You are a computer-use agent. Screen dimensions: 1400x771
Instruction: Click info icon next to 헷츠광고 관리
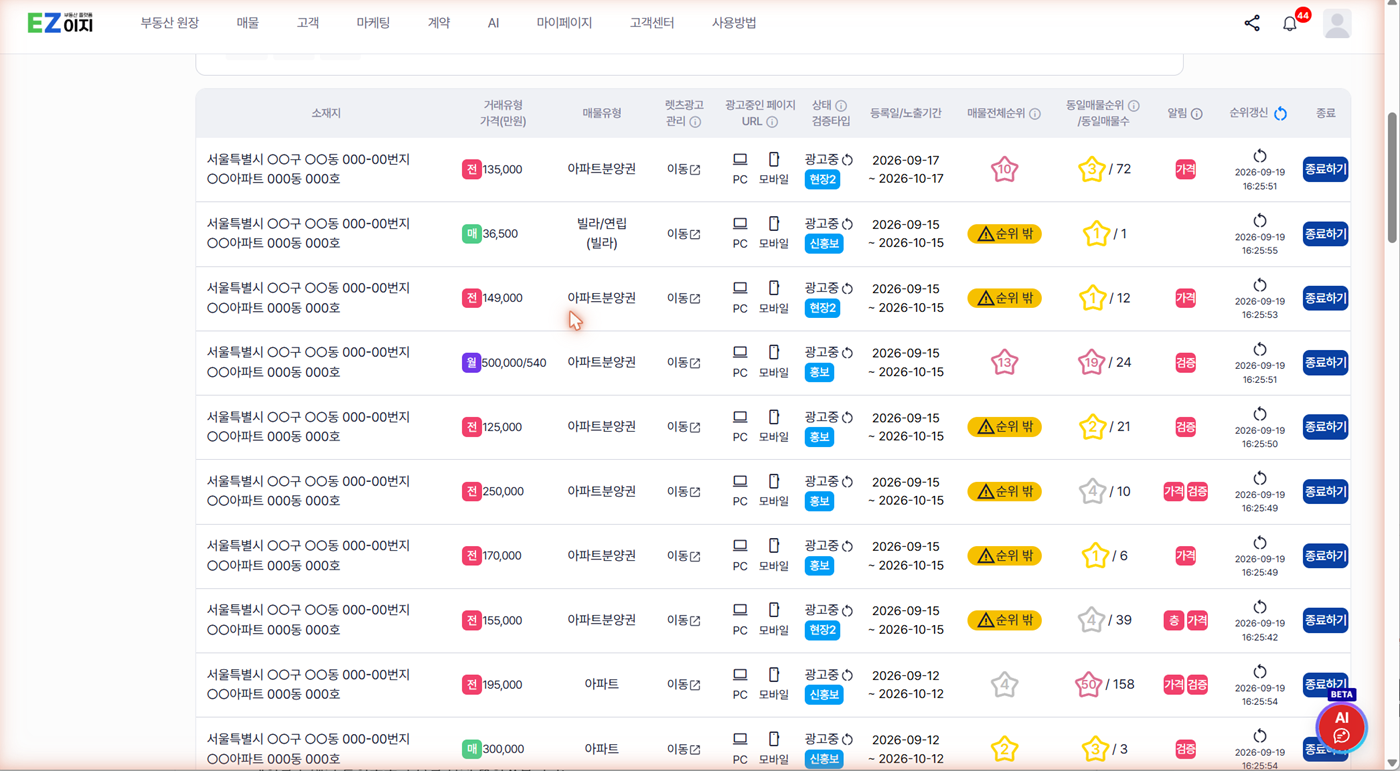[x=695, y=122]
